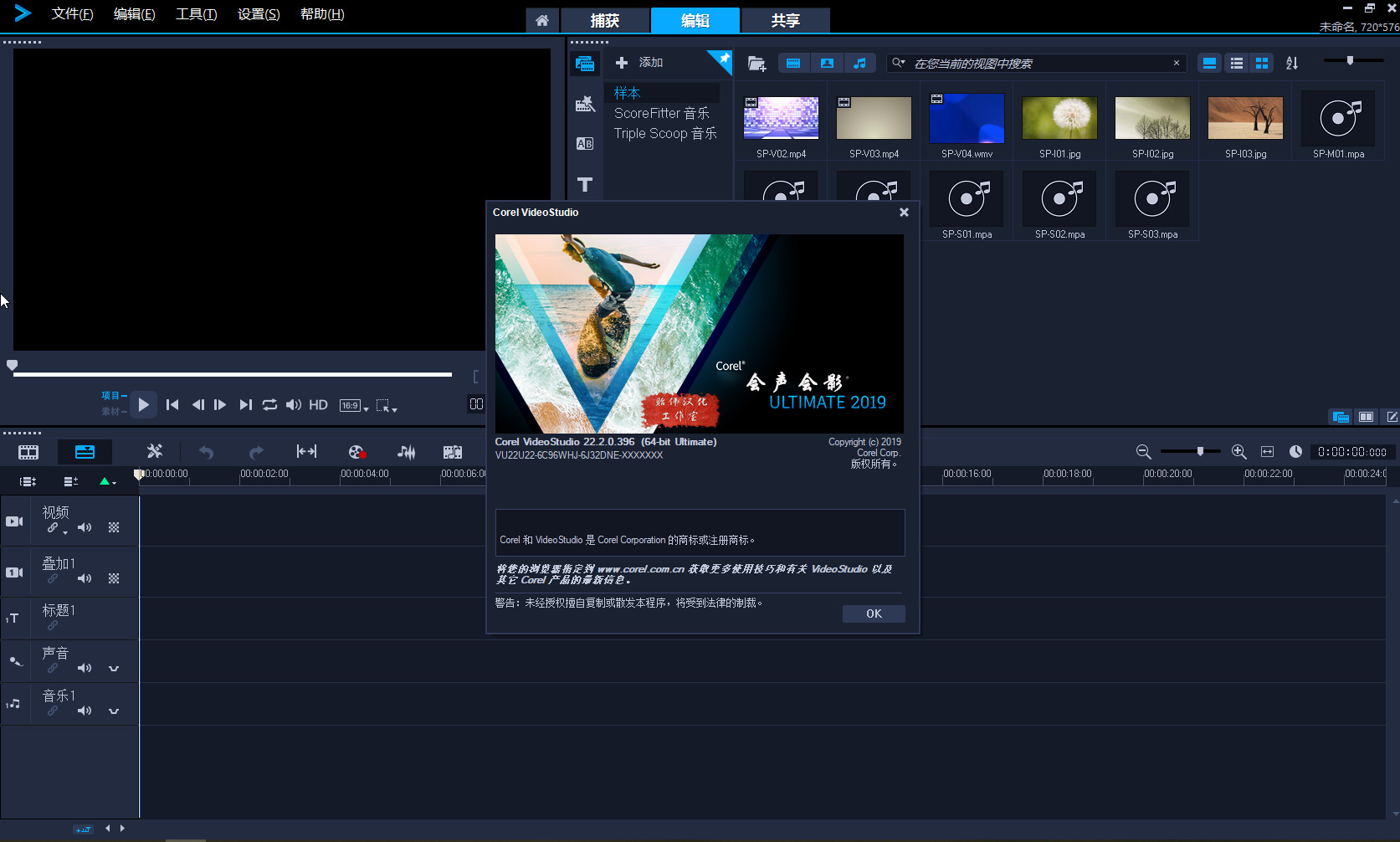Toggle ripple editing lock on 标题1 track
The width and height of the screenshot is (1400, 842).
tap(53, 625)
